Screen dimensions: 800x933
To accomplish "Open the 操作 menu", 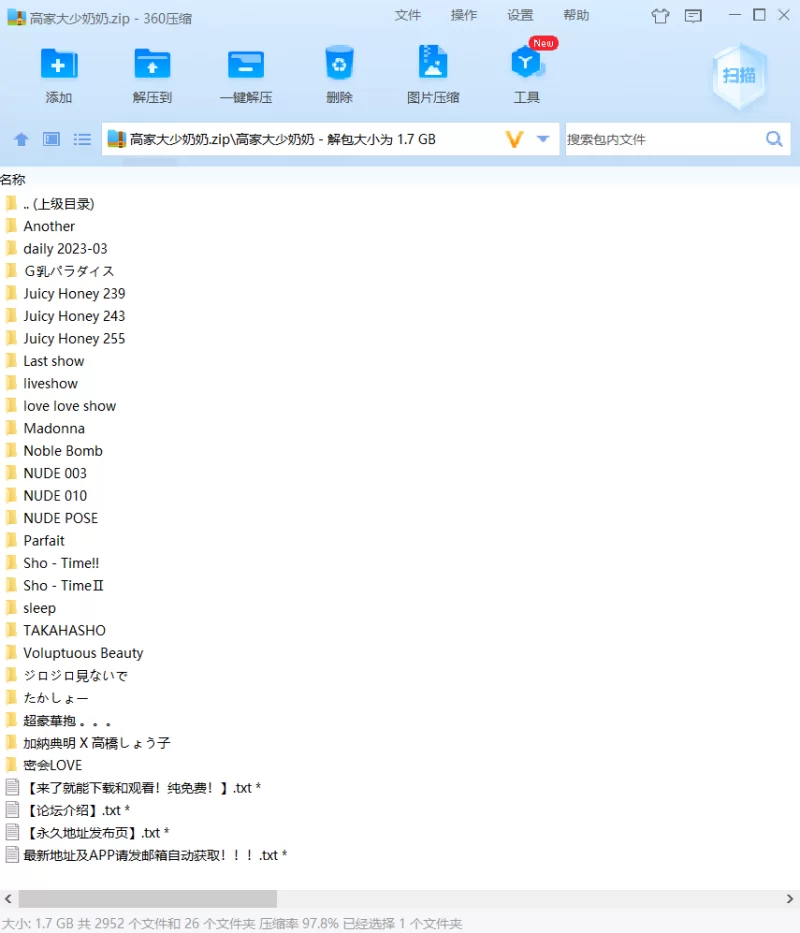I will [x=464, y=15].
